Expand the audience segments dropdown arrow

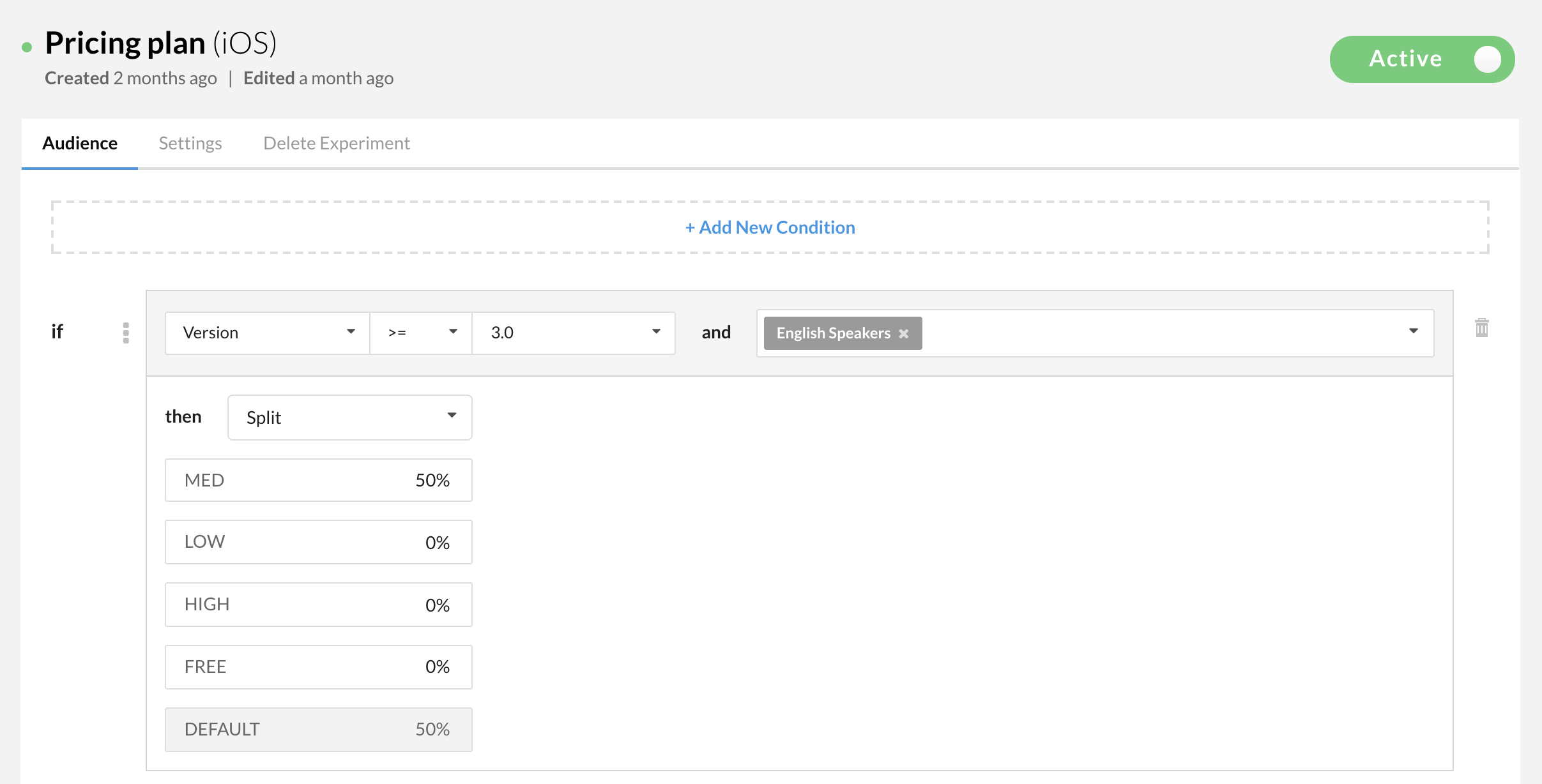(1413, 331)
